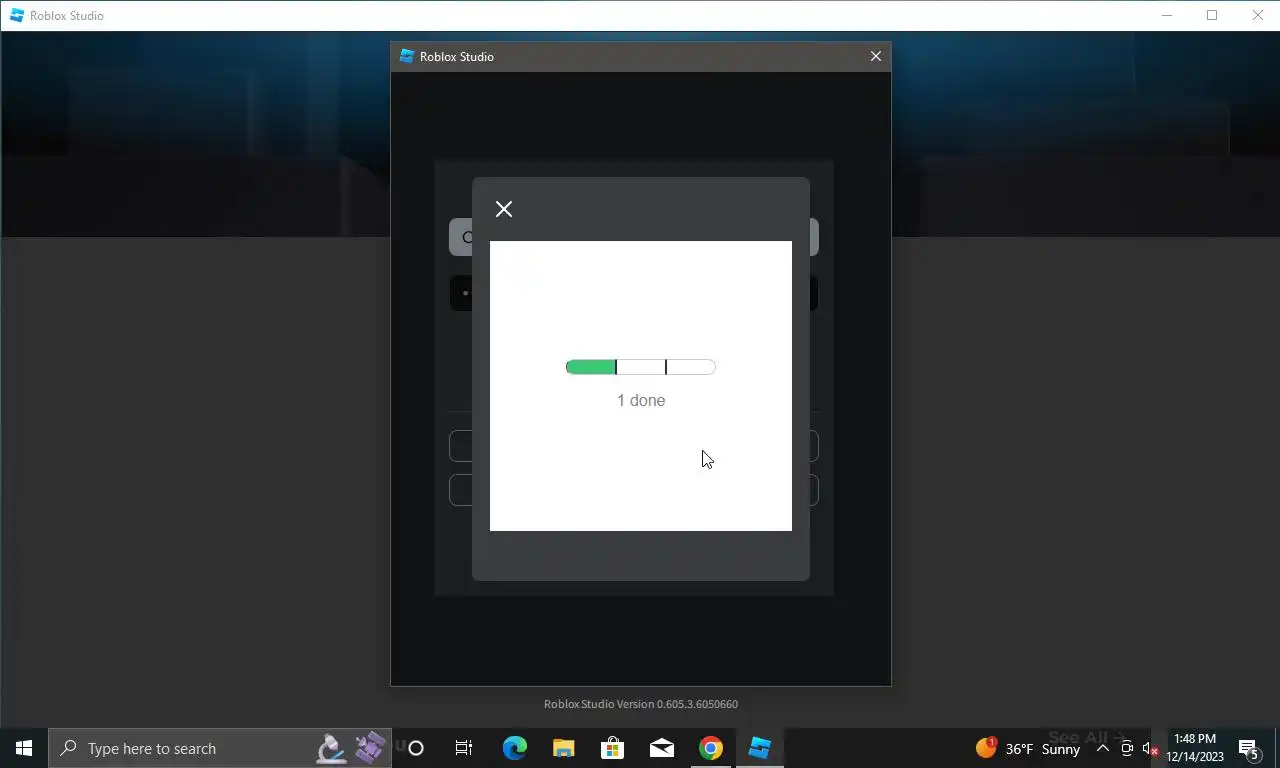1280x768 pixels.
Task: Maximize the main Roblox Studio window
Action: [1212, 15]
